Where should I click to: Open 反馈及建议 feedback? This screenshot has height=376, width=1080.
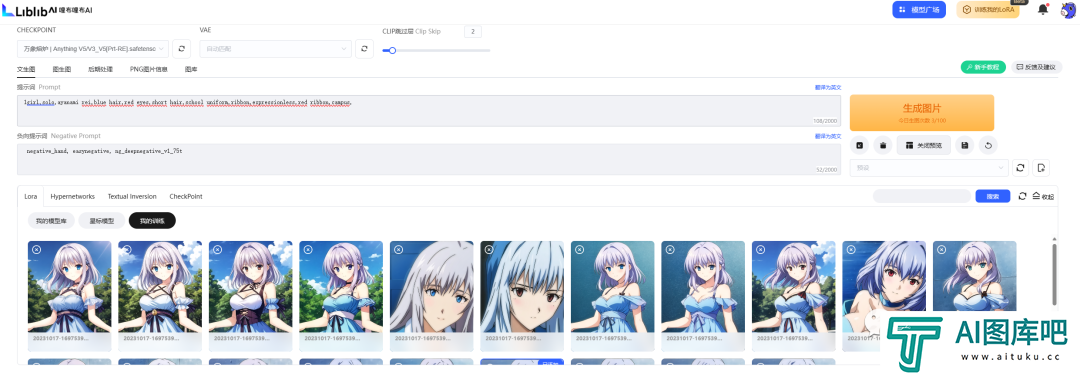[x=1036, y=67]
